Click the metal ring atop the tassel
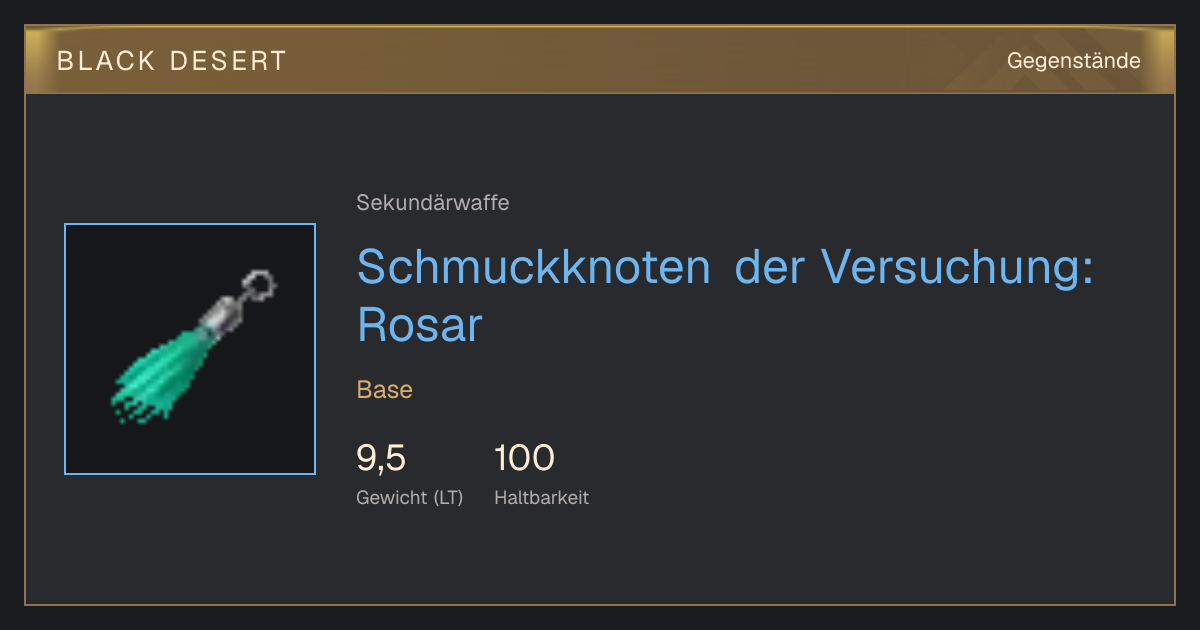The image size is (1200, 630). click(x=259, y=284)
